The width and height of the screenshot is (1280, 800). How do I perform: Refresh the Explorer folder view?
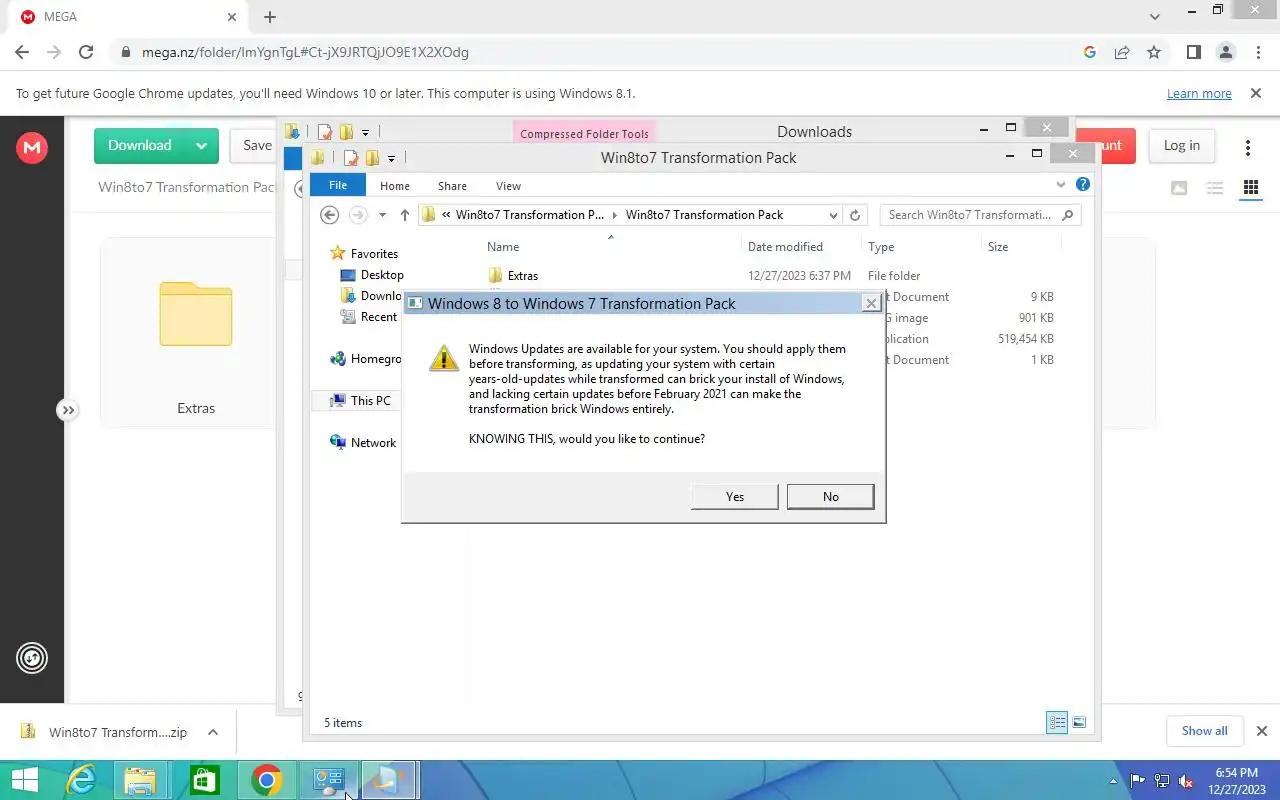point(855,215)
